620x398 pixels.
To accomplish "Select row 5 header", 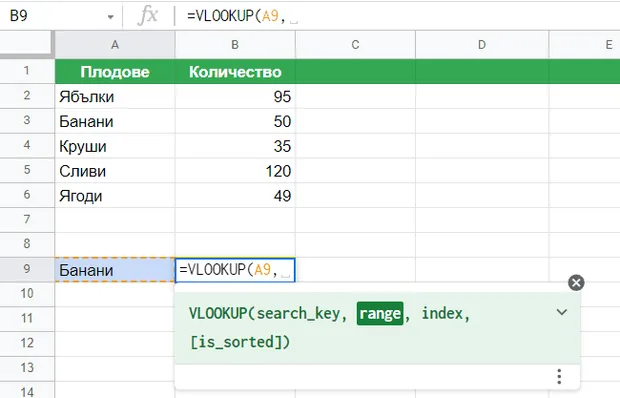I will (x=26, y=170).
